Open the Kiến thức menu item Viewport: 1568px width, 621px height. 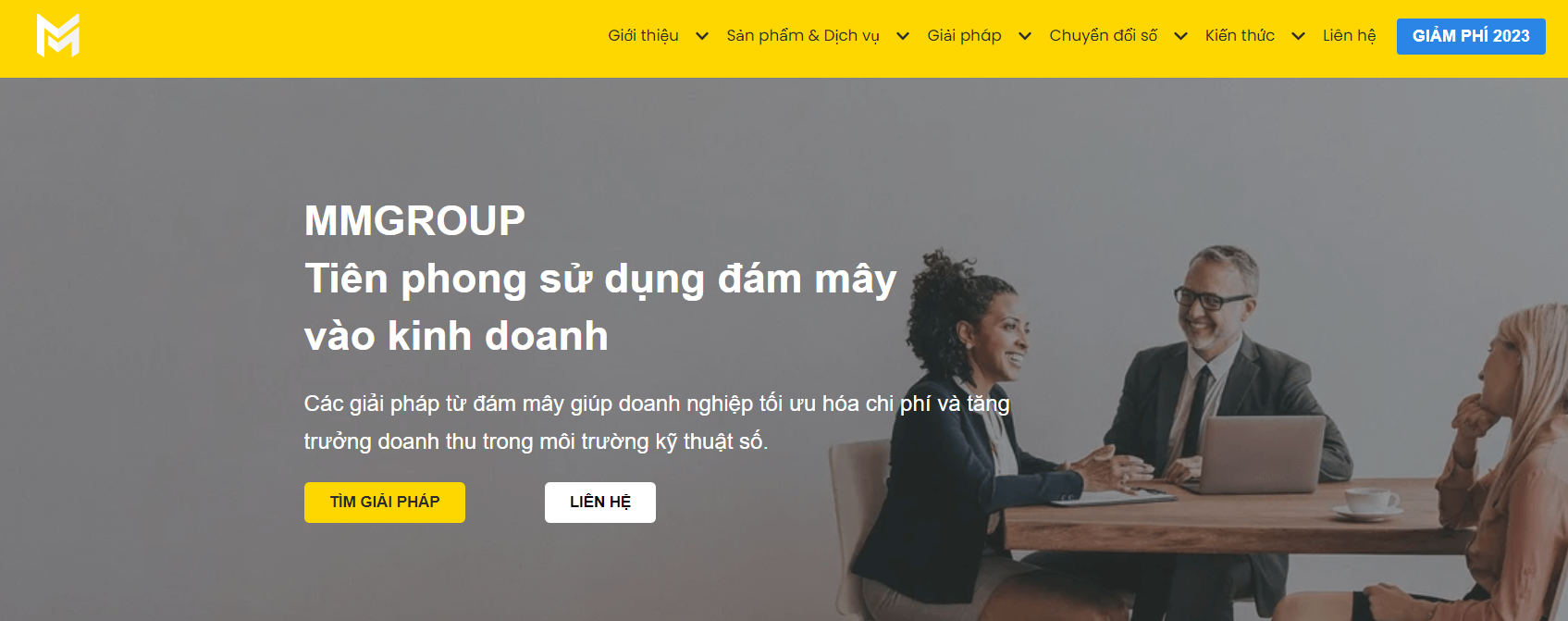coord(1240,36)
